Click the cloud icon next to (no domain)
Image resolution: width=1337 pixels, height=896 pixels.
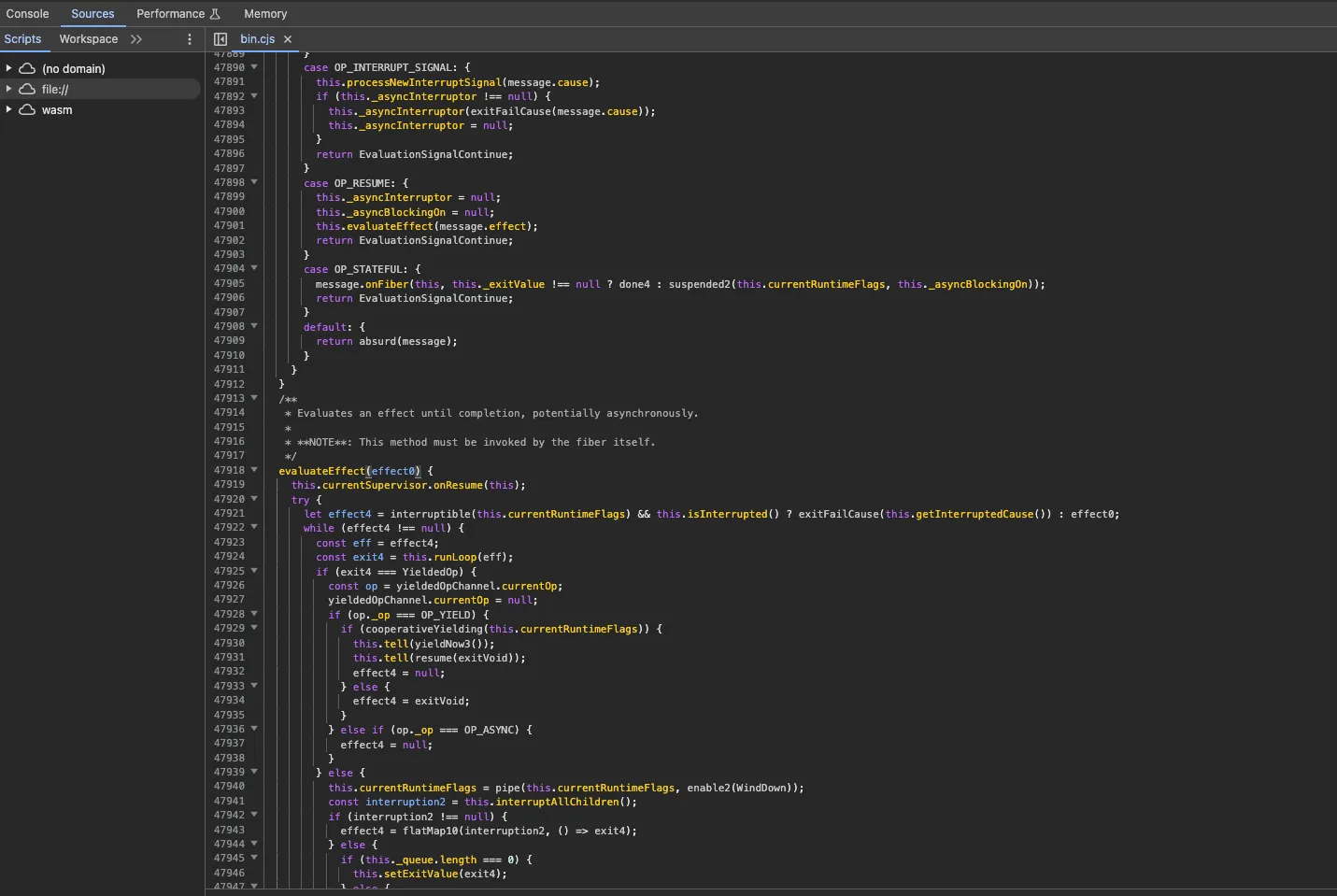pos(26,68)
